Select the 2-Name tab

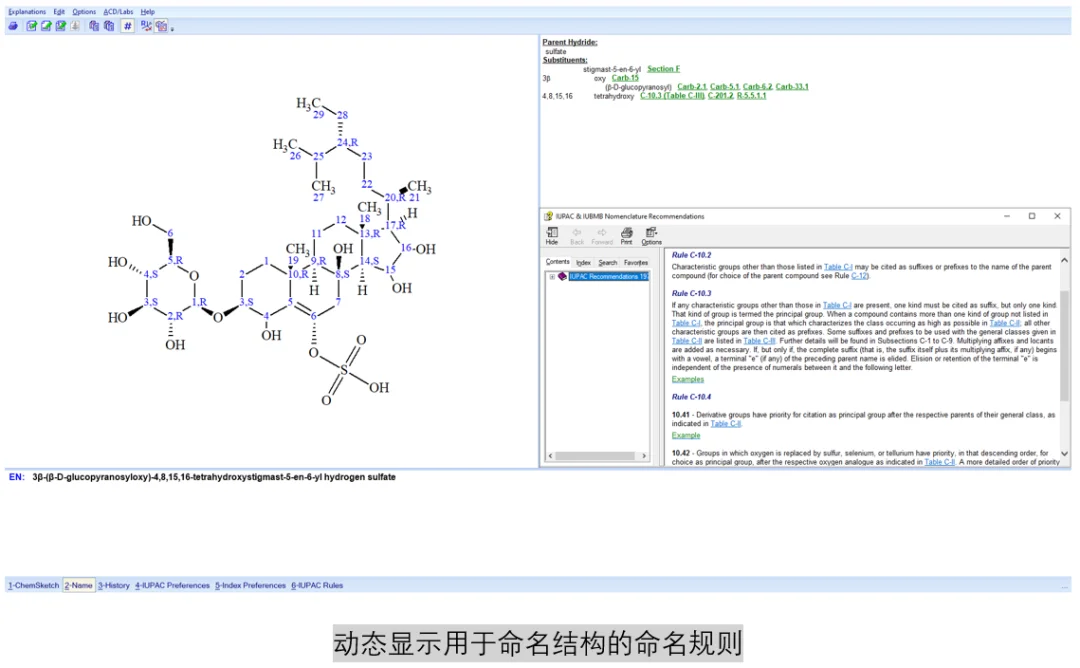tap(79, 585)
